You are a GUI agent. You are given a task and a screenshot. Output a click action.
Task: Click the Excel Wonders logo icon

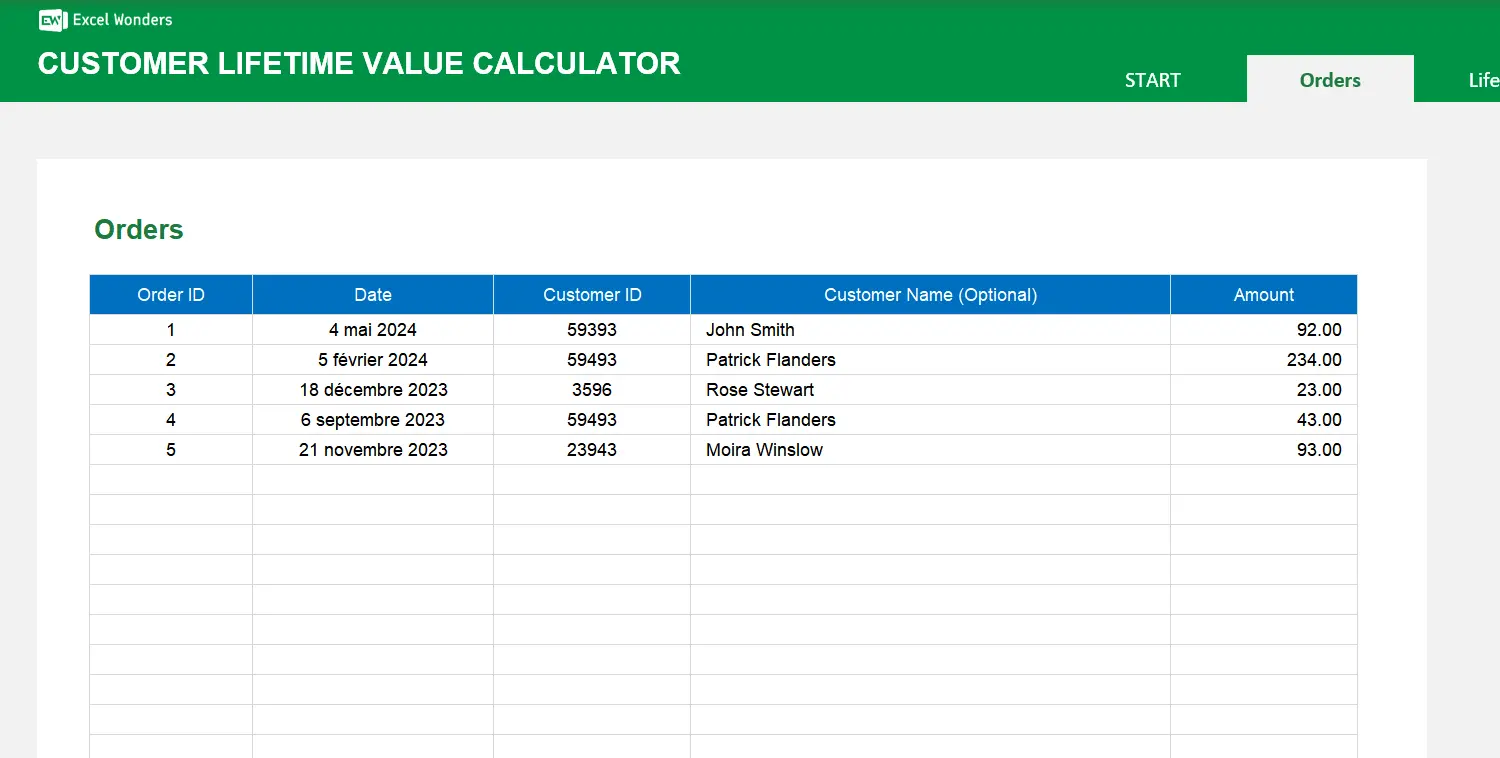click(x=51, y=19)
